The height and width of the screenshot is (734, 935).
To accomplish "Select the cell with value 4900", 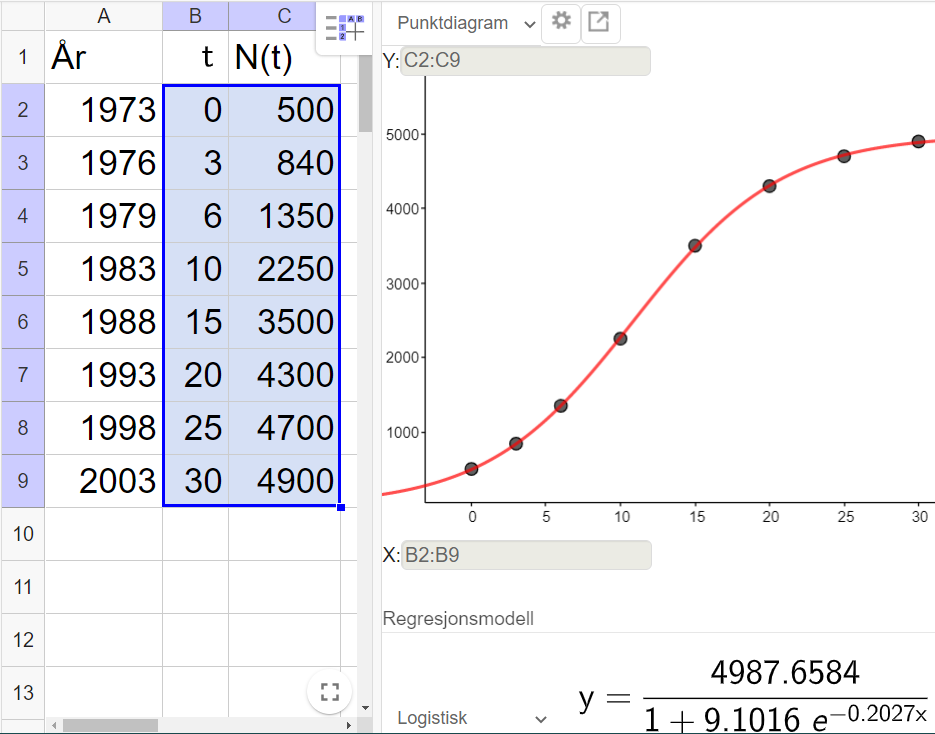I will (x=295, y=480).
